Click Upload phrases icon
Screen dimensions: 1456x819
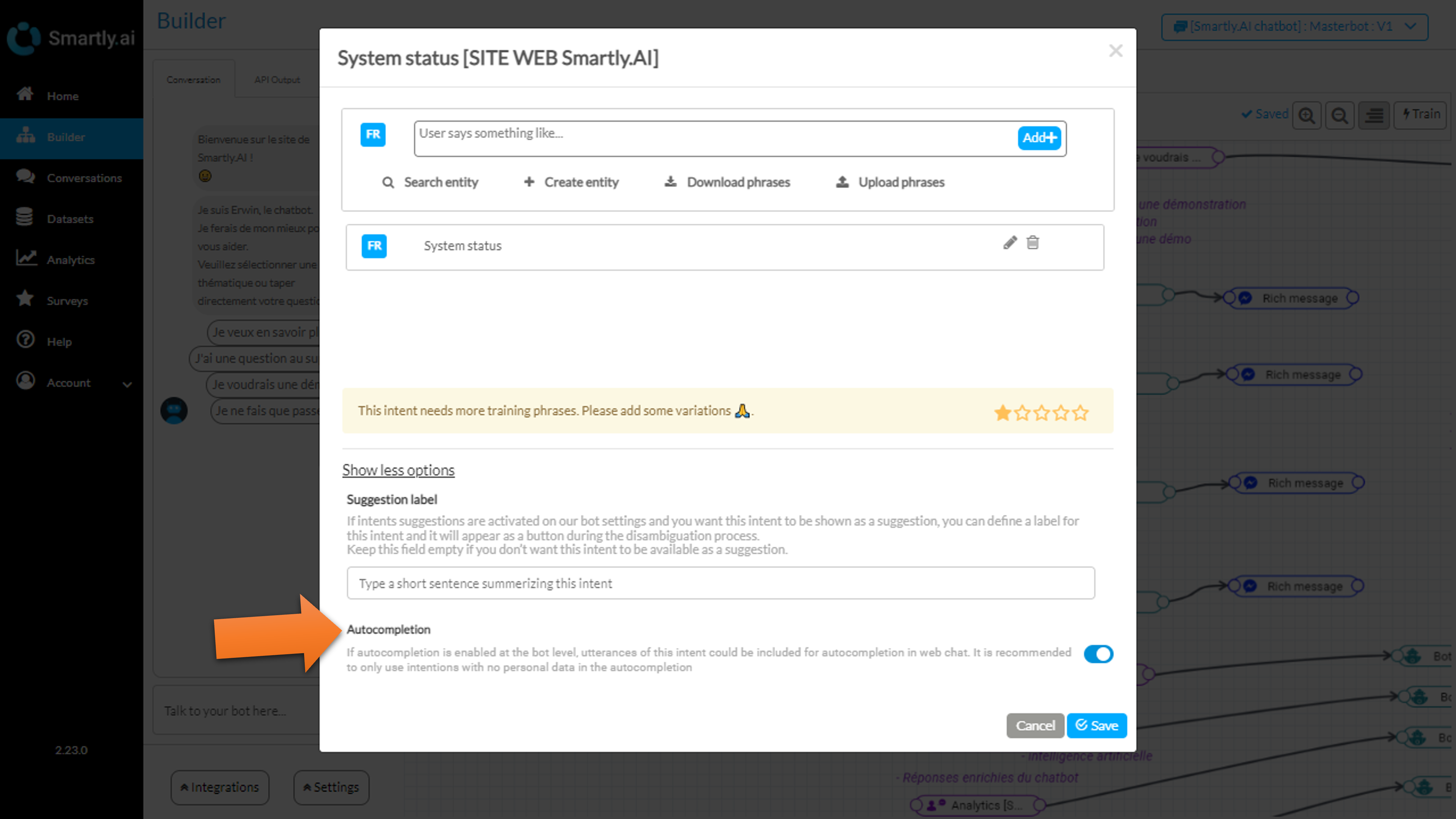pos(842,181)
